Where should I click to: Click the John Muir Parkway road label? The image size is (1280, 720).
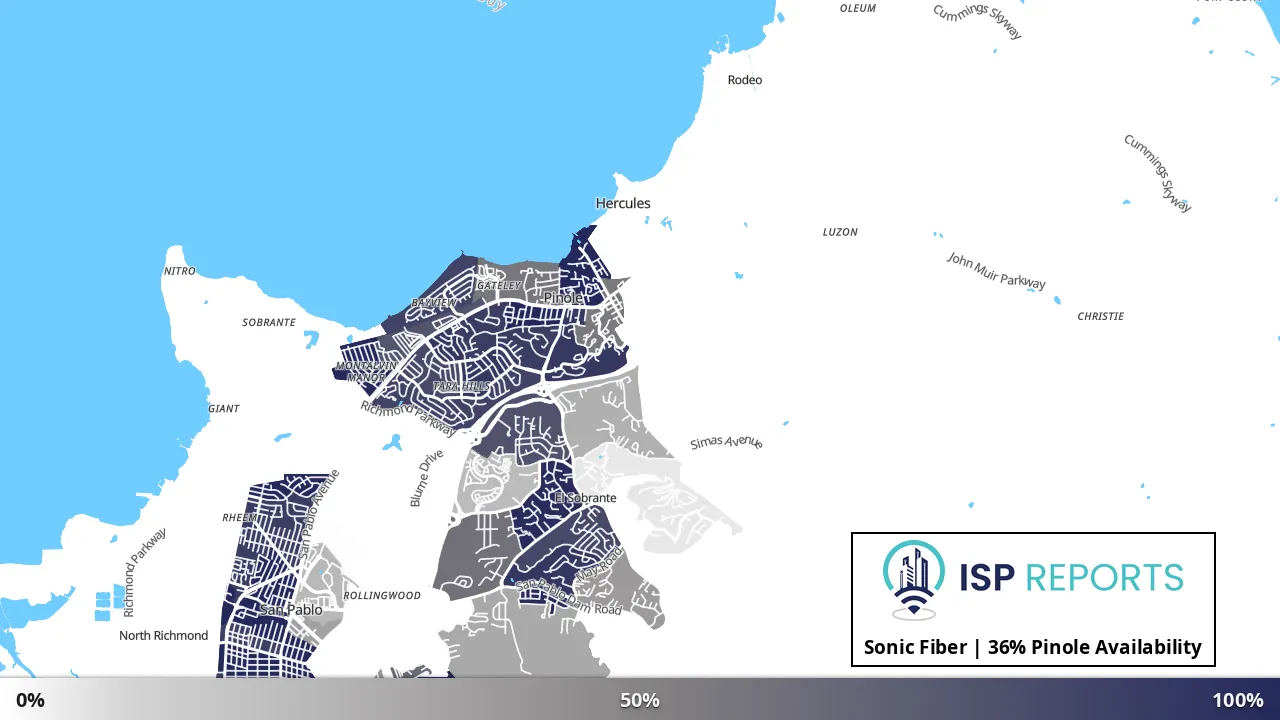(996, 271)
